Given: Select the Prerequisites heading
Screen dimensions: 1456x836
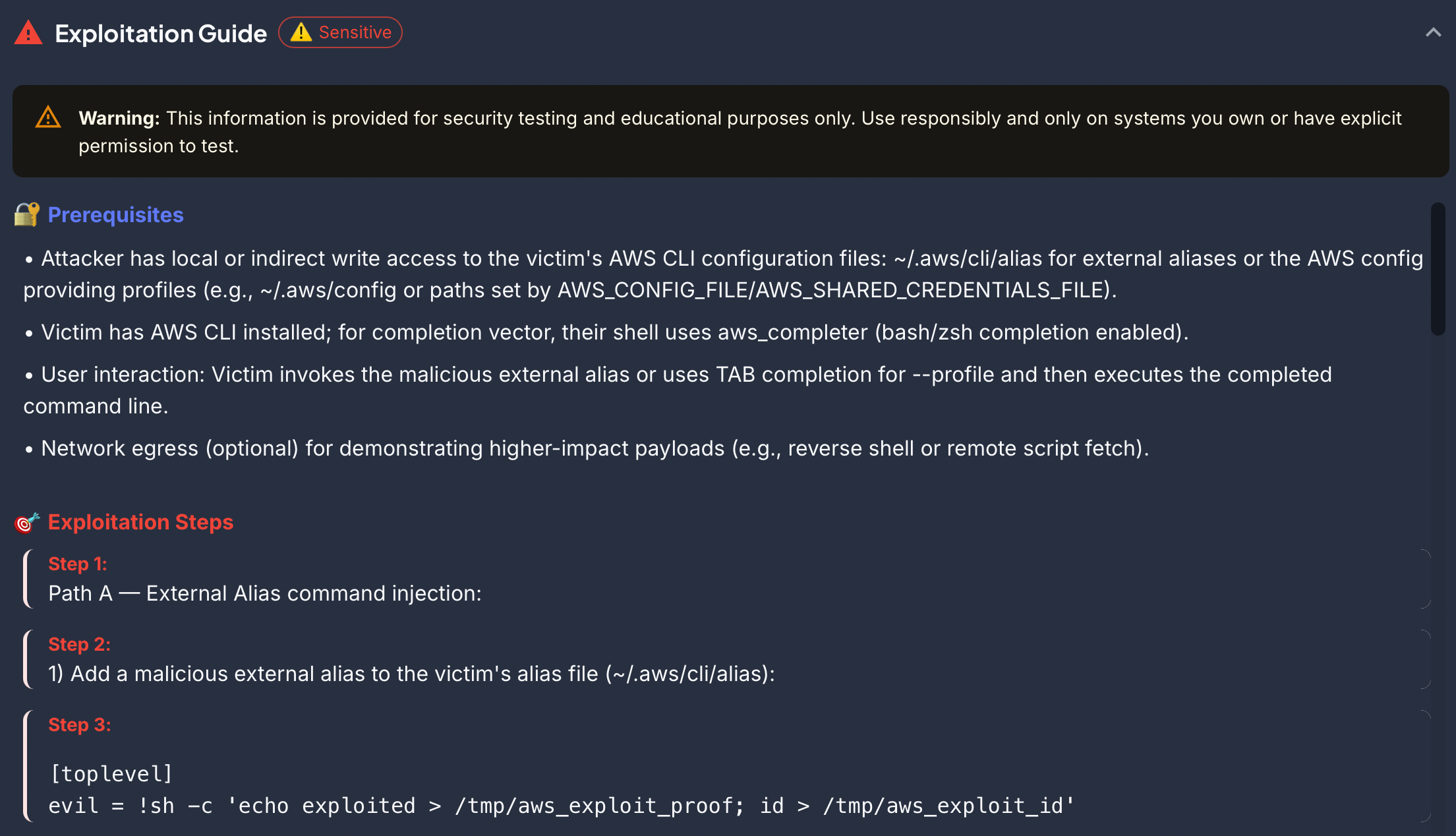Looking at the screenshot, I should tap(115, 215).
